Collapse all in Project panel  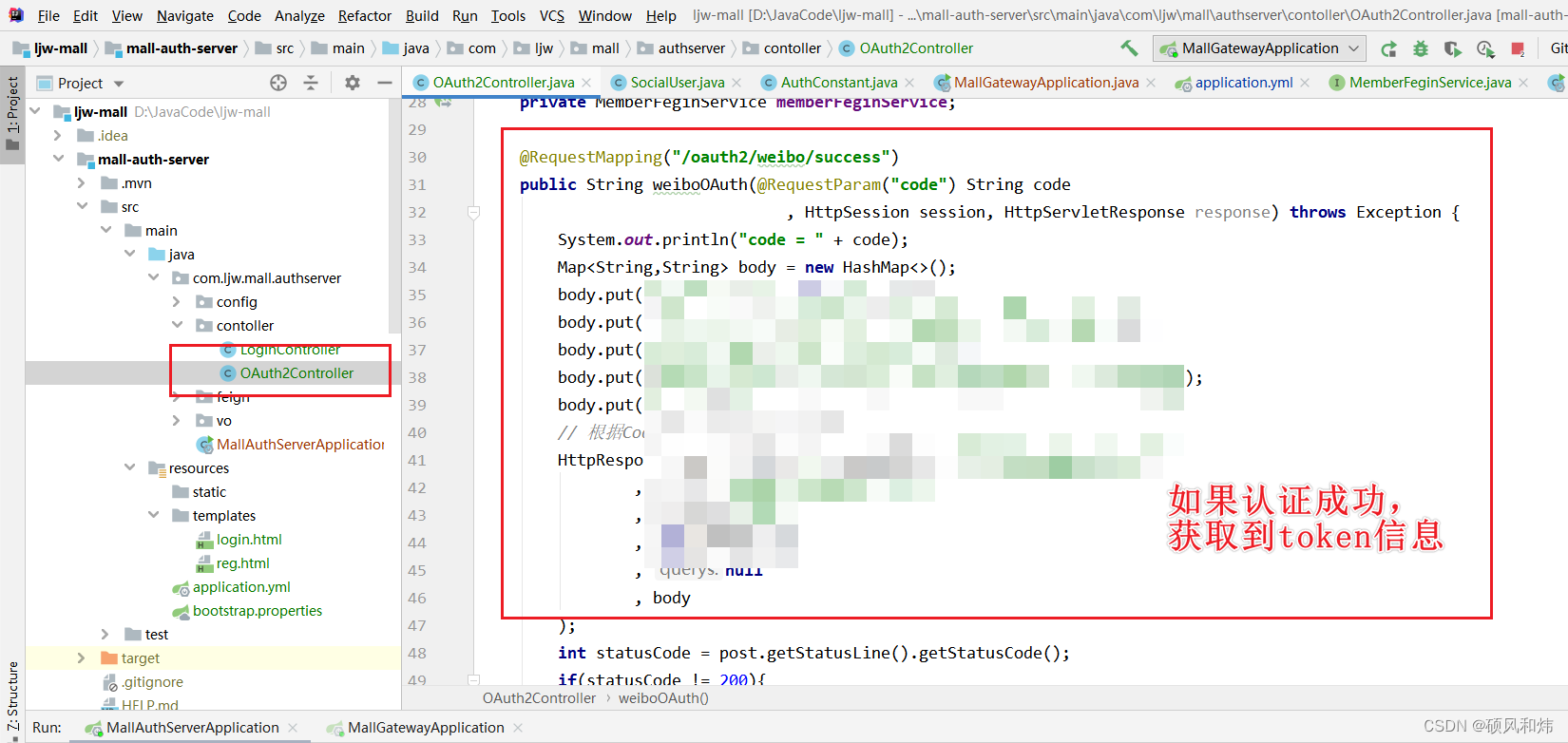(311, 83)
